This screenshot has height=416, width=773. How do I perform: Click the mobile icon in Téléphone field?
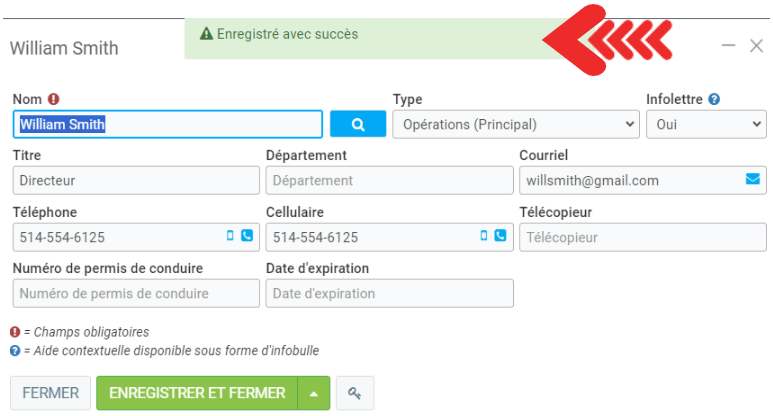tap(231, 236)
